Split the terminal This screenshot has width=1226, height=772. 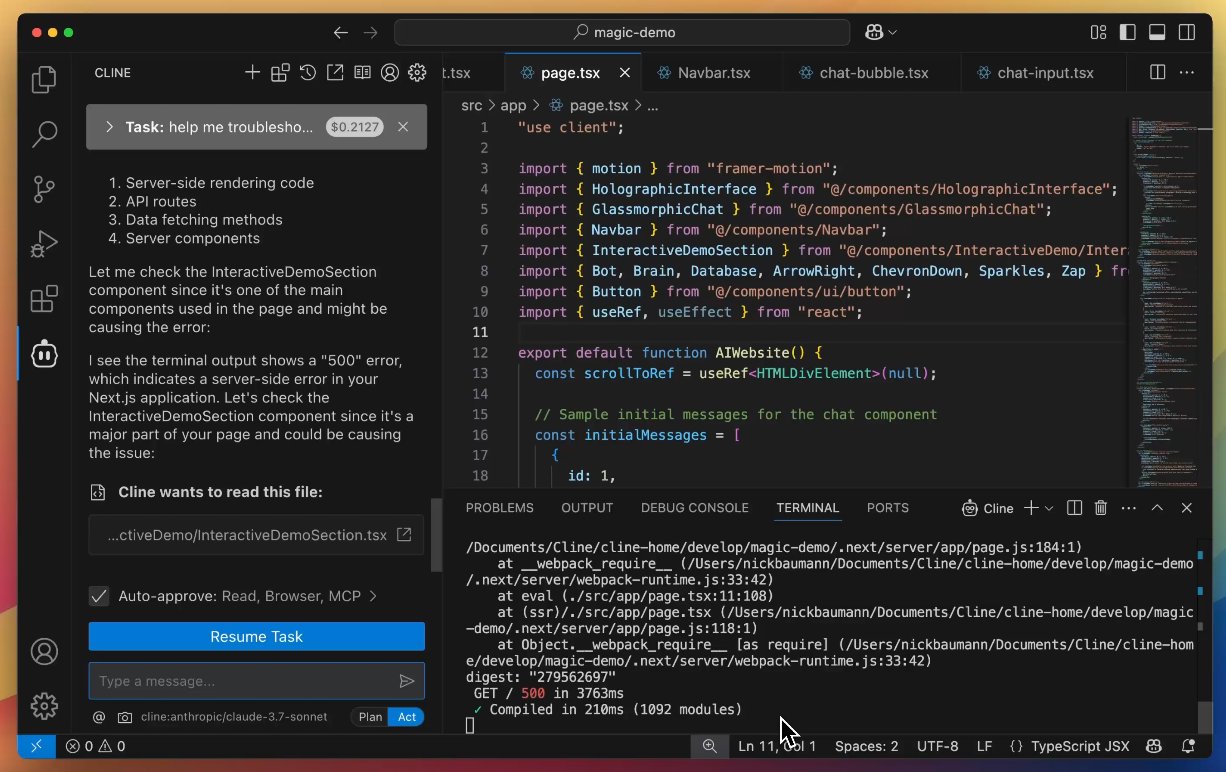pyautogui.click(x=1075, y=508)
